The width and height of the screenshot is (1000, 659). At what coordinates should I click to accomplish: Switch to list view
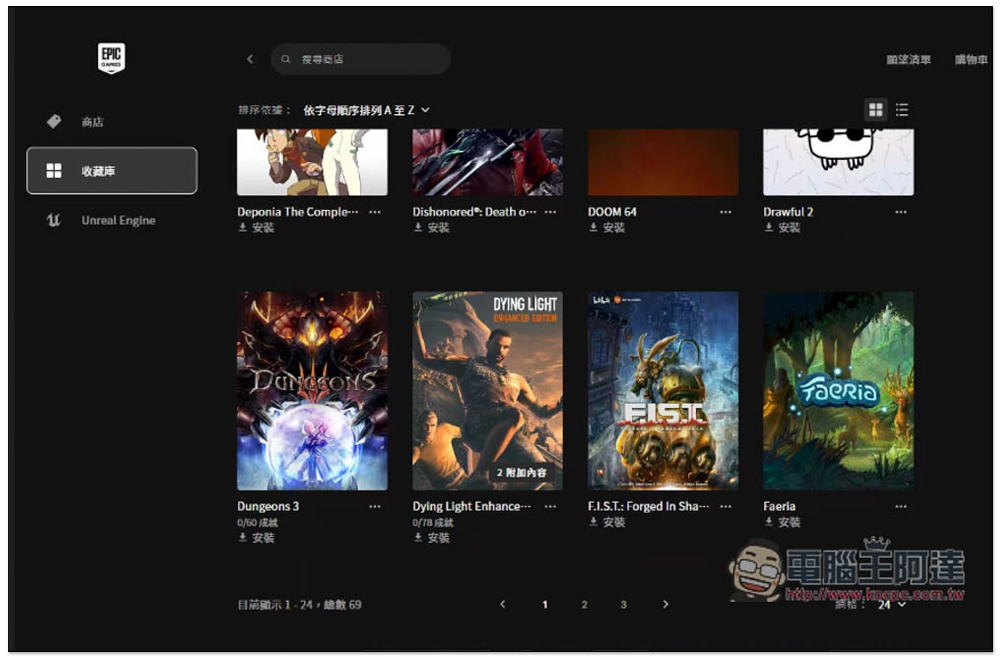click(902, 110)
